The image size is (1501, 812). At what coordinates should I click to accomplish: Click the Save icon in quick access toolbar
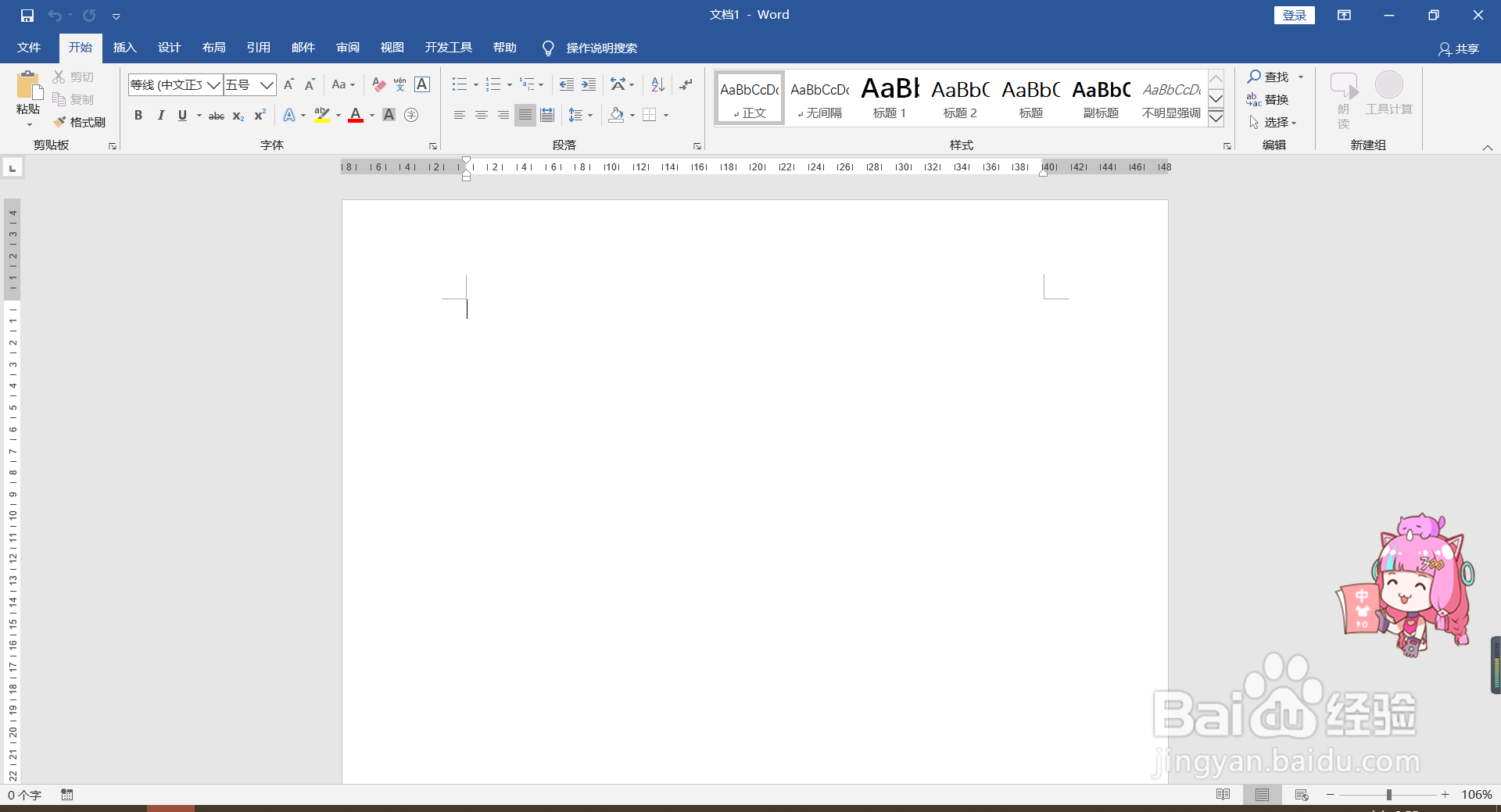[x=27, y=15]
